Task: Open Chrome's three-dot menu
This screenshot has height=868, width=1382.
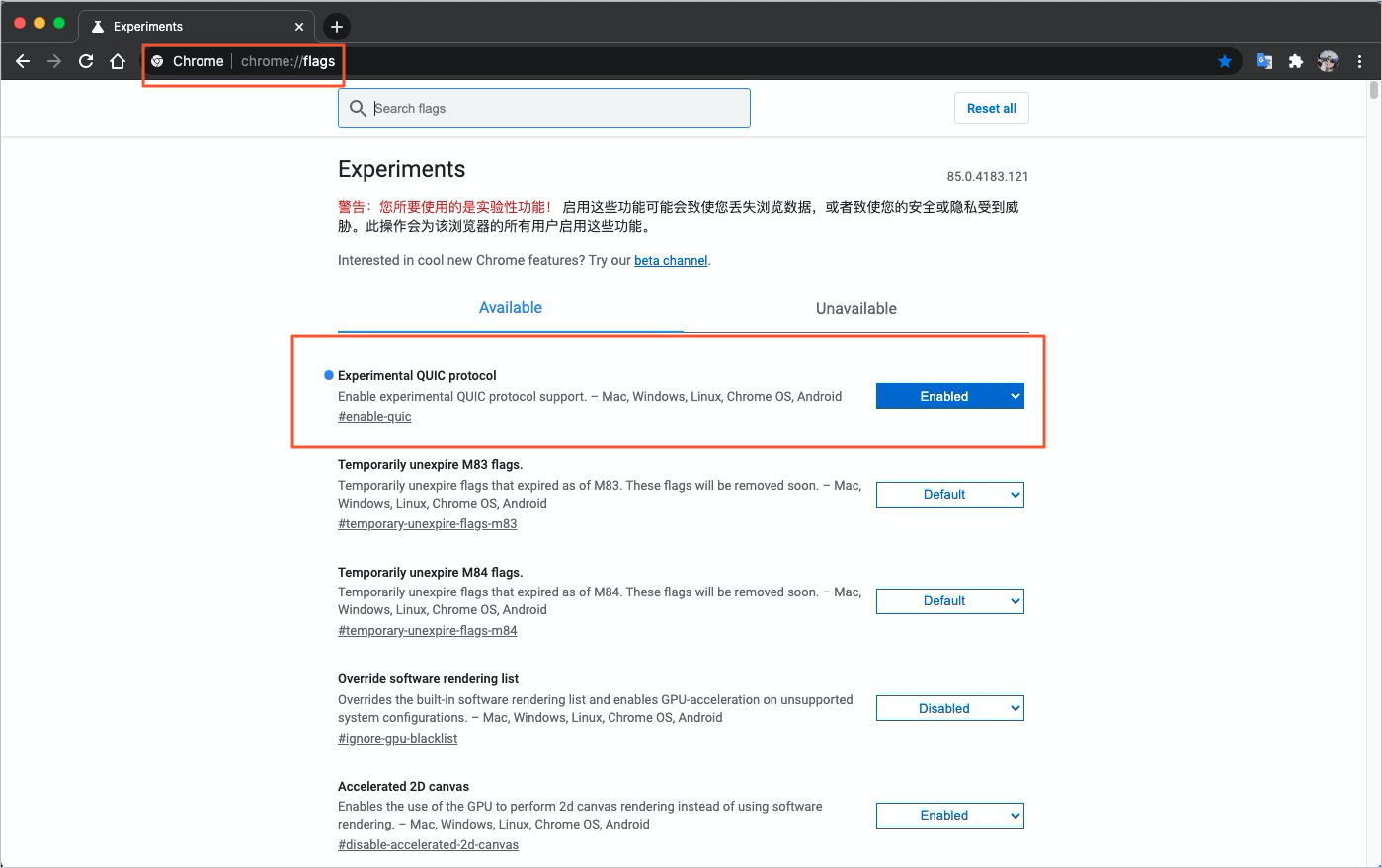Action: pyautogui.click(x=1360, y=61)
